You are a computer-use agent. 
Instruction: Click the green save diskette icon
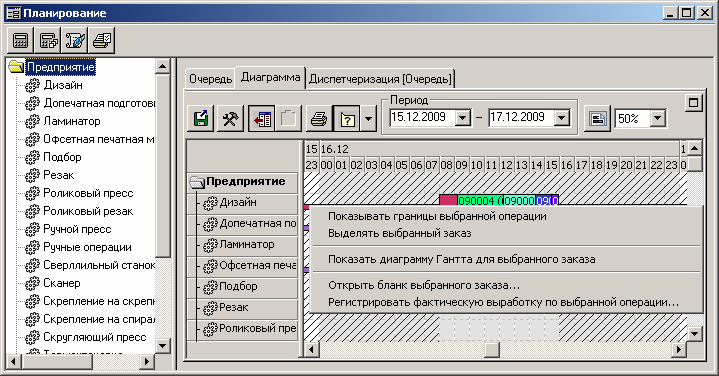coord(201,119)
